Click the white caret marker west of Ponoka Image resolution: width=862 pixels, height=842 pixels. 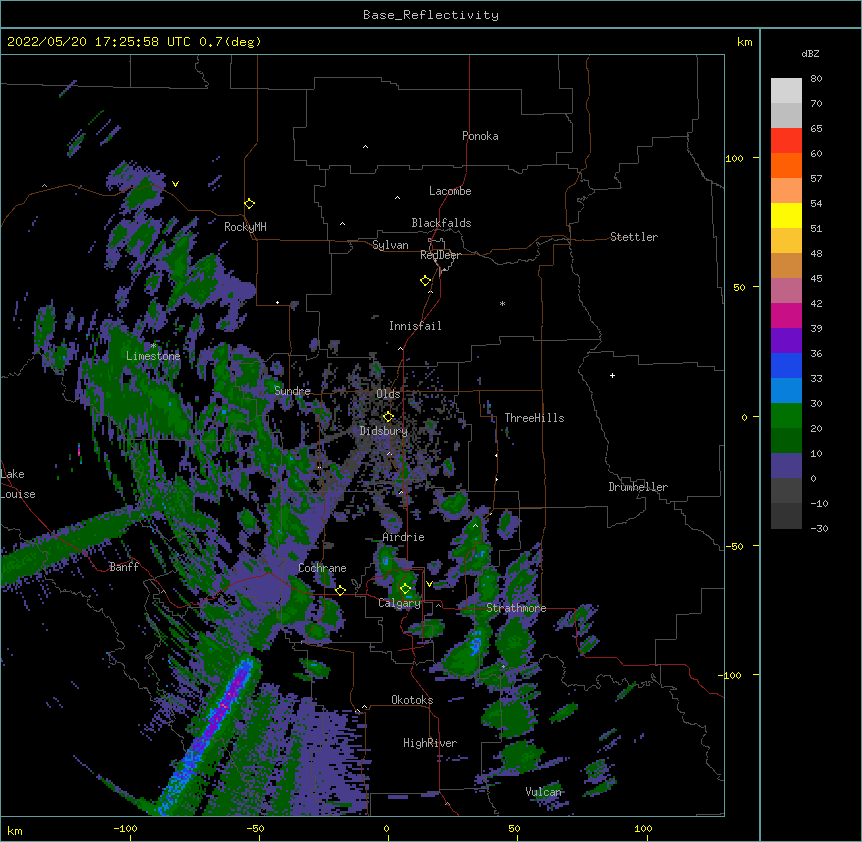click(365, 147)
